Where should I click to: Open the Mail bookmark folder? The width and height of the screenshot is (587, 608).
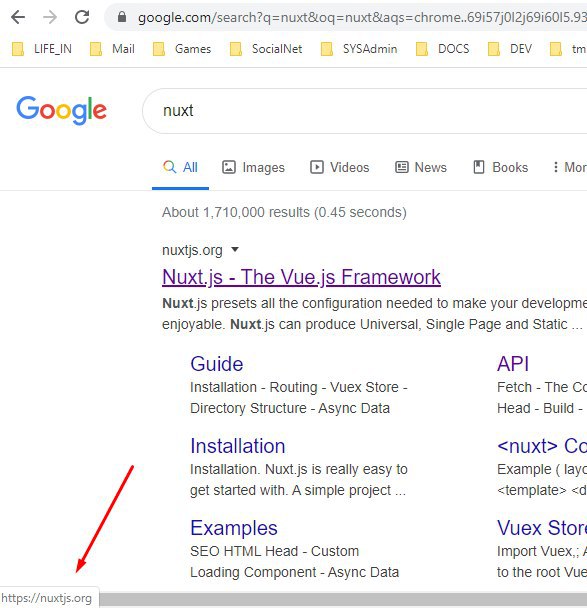[x=112, y=49]
